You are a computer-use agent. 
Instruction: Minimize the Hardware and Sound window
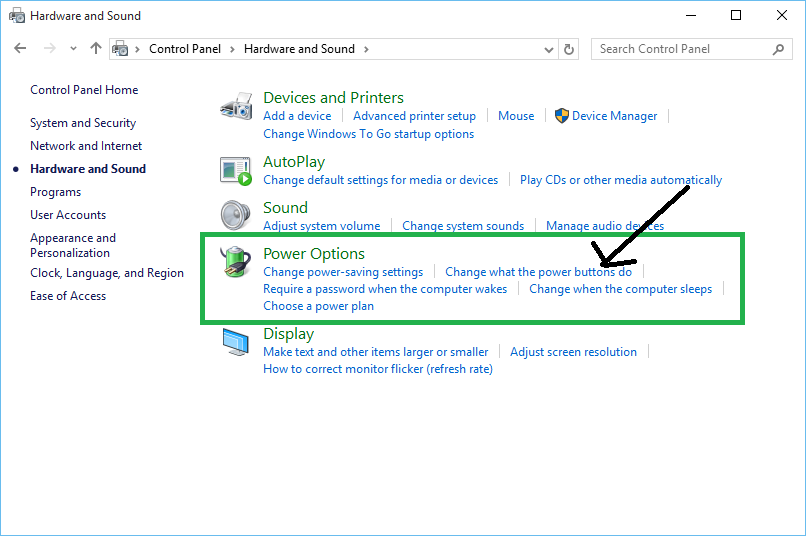[x=691, y=15]
